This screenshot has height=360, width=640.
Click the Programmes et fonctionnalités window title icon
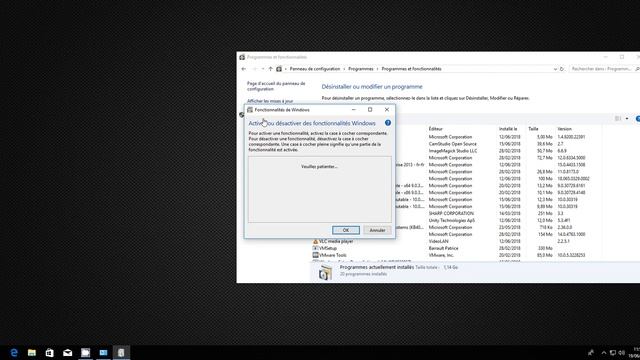(242, 57)
